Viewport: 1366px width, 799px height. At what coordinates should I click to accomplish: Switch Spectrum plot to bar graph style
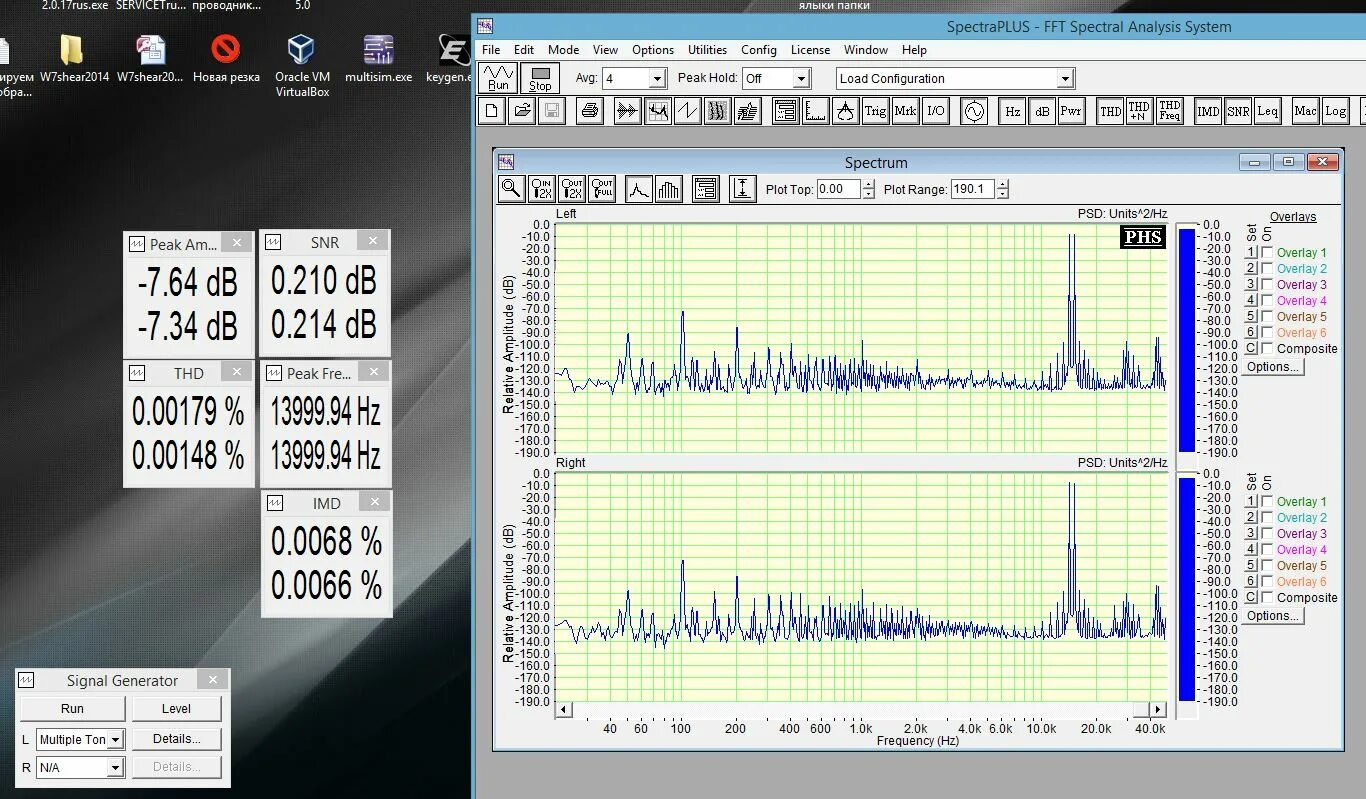(669, 188)
